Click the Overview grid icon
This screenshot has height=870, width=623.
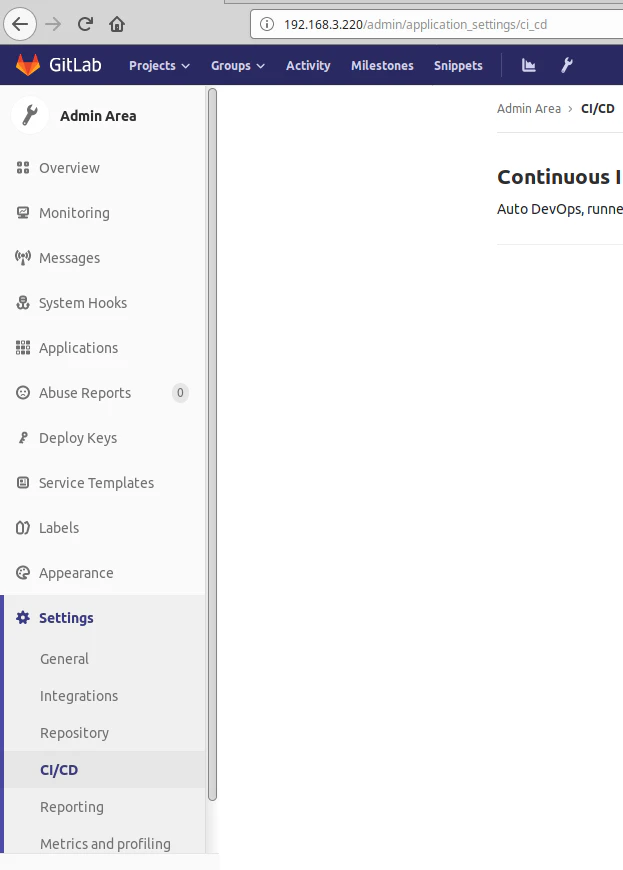(x=23, y=168)
